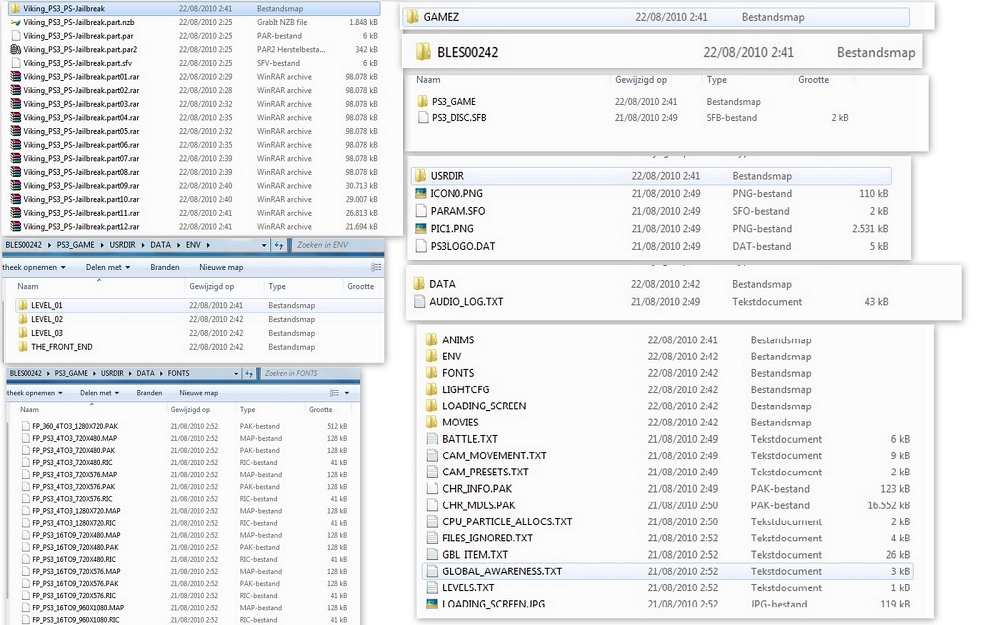Screen dimensions: 1000x625
Task: Select the PIC1.PNG image file icon
Action: coord(420,229)
